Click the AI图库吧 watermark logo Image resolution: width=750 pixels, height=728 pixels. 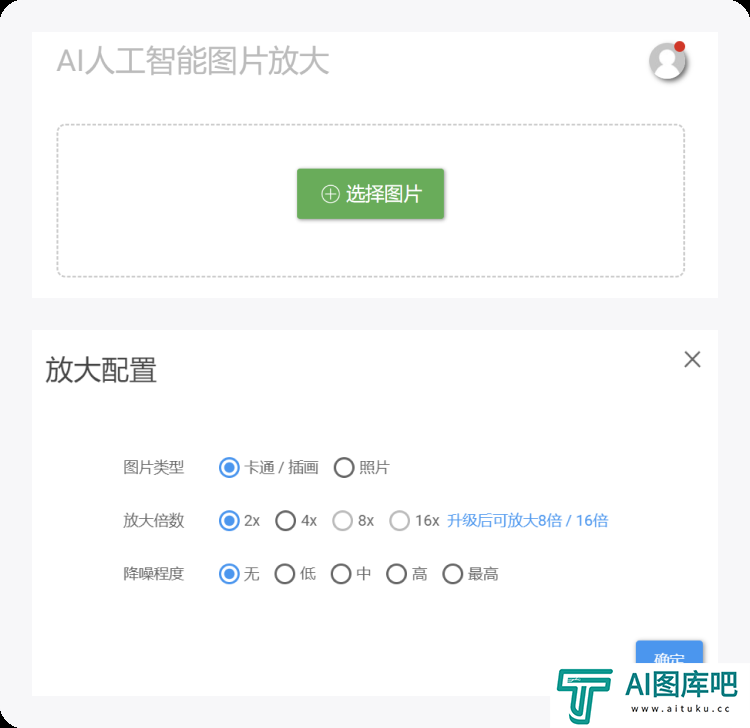point(649,695)
